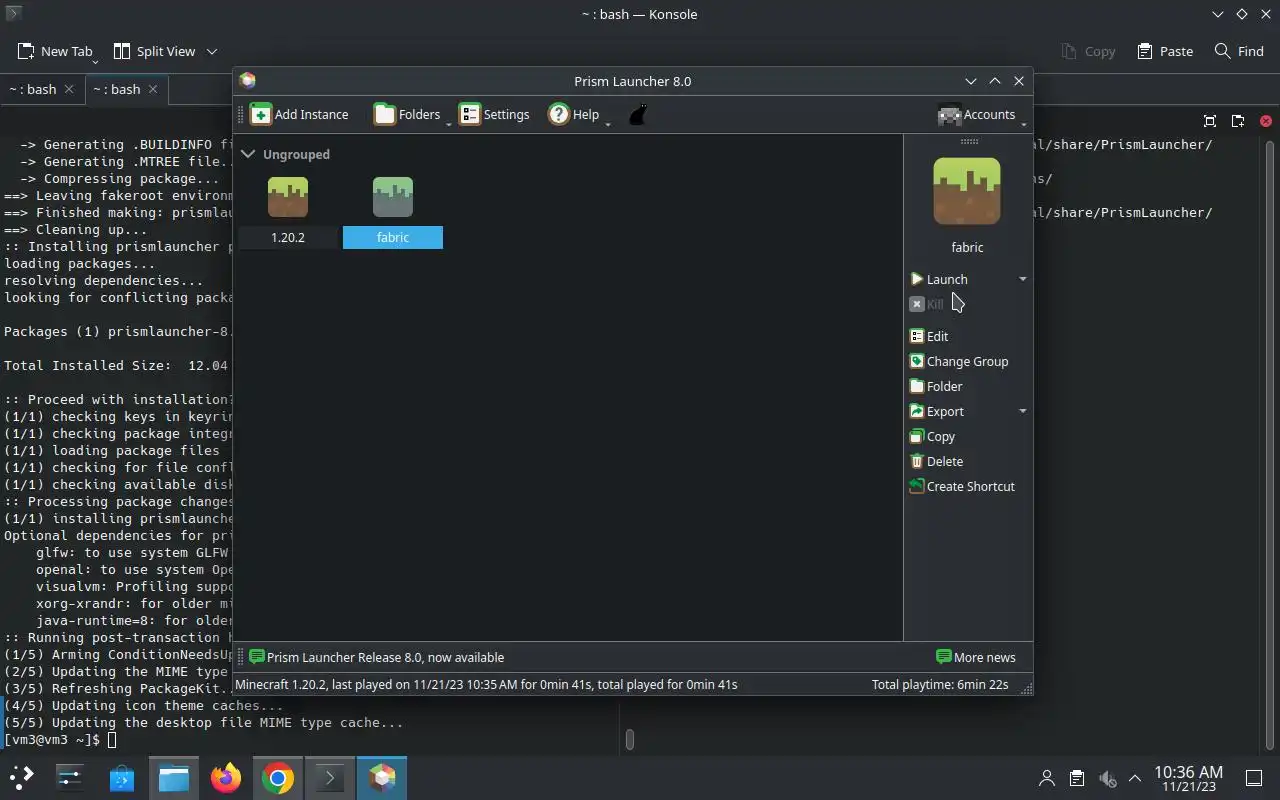Click the large fabric icon in side panel
The image size is (1280, 800).
(x=967, y=191)
